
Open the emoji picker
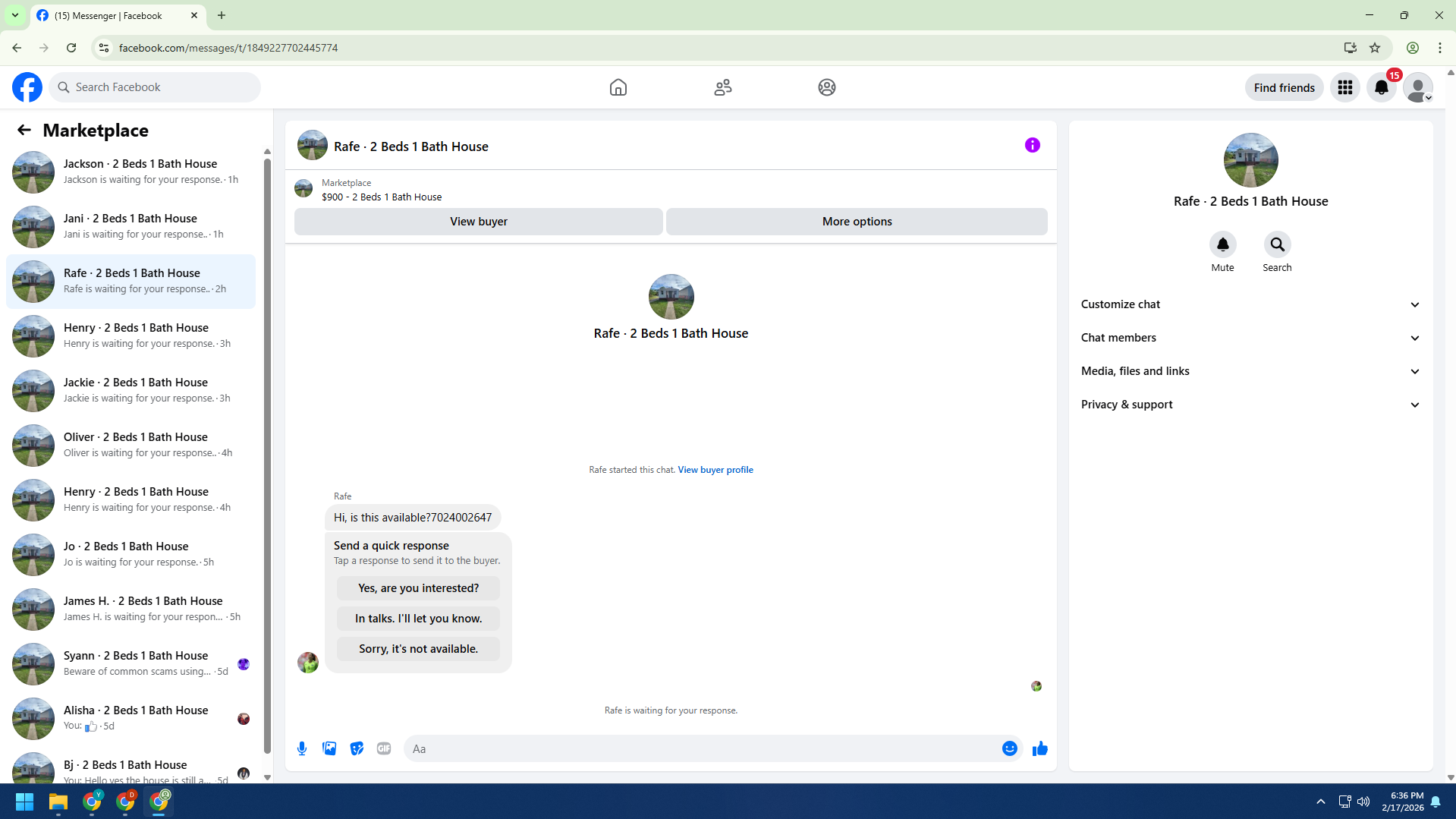point(1010,748)
